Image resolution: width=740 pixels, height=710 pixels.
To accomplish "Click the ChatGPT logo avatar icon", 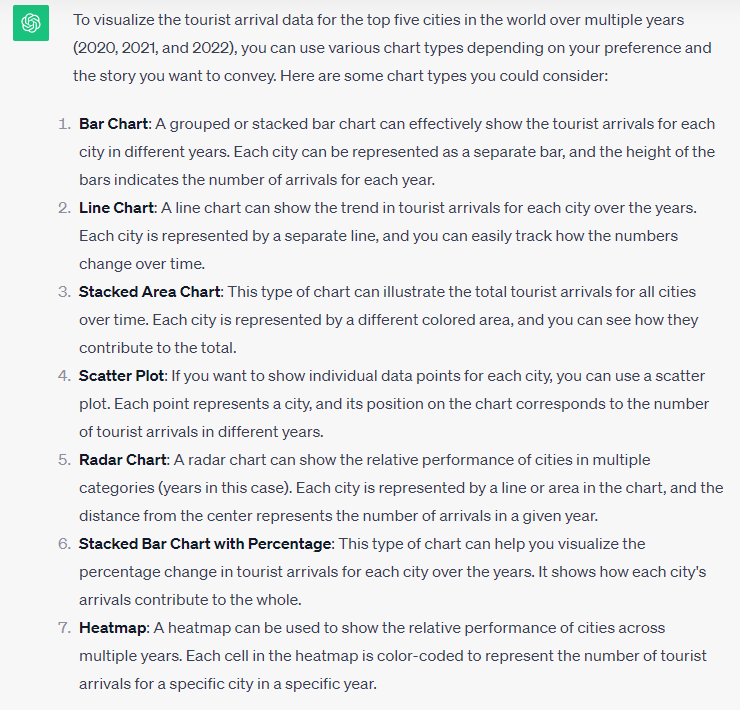I will [31, 23].
